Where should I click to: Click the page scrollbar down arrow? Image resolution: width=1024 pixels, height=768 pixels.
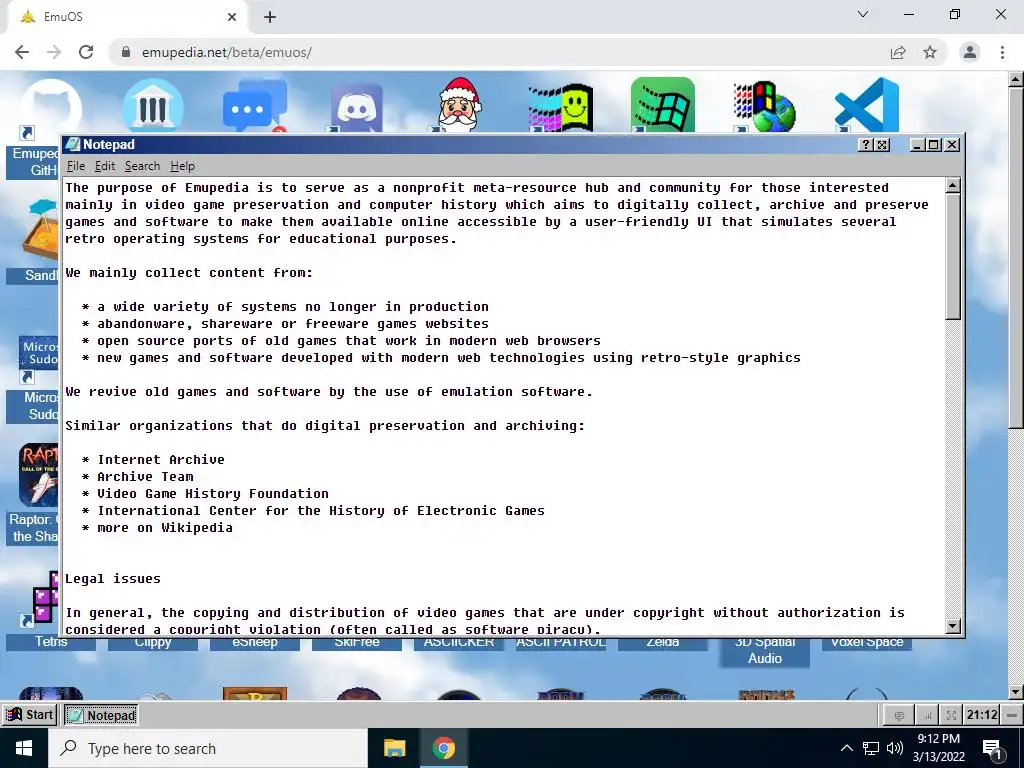pyautogui.click(x=1016, y=692)
